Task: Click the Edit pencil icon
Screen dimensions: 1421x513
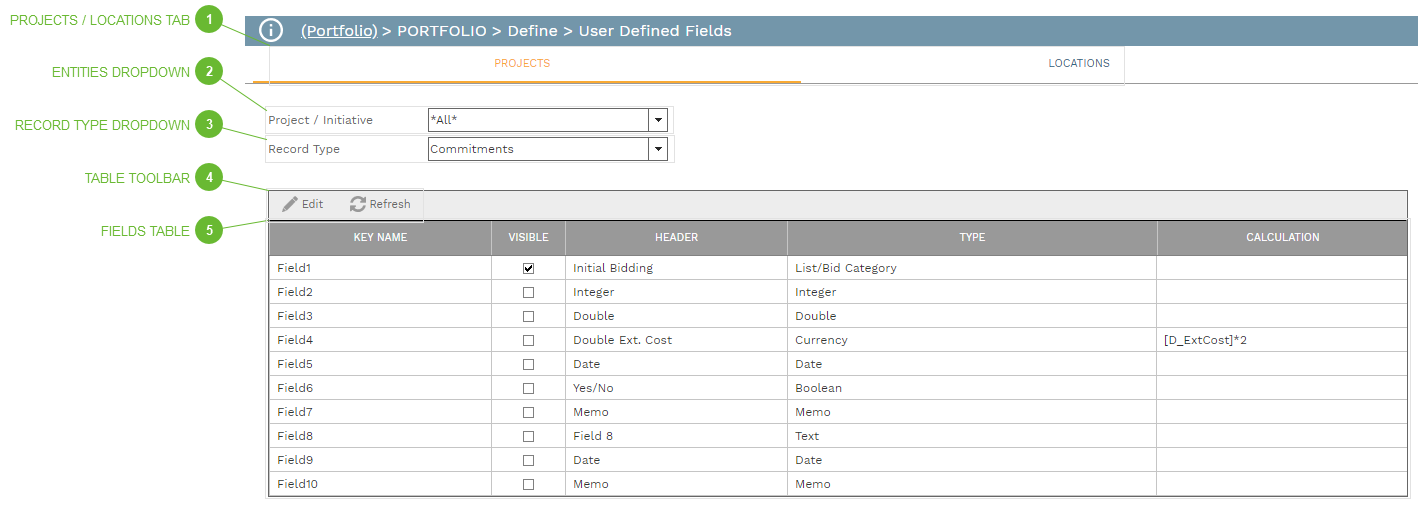Action: click(x=290, y=204)
